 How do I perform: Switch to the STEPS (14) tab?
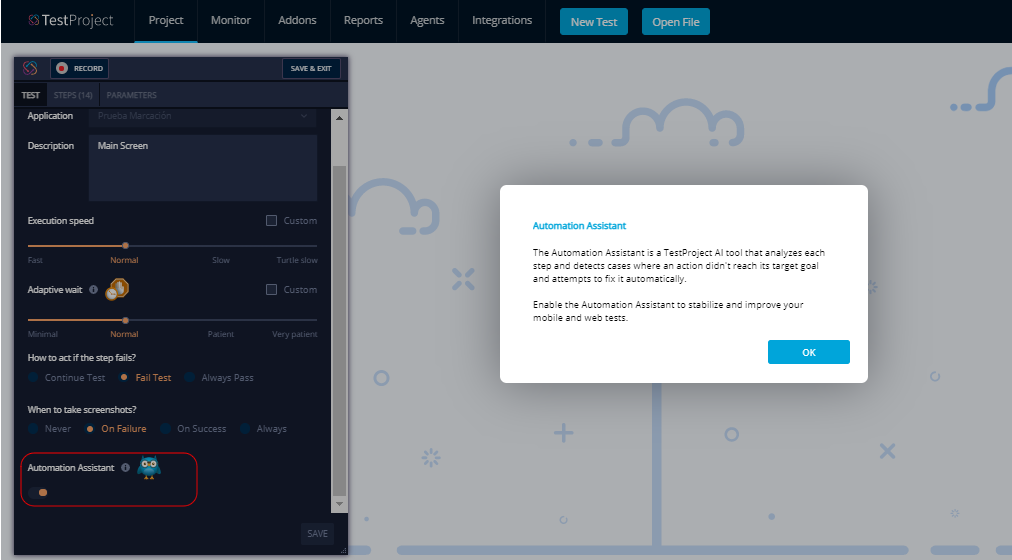tap(73, 95)
